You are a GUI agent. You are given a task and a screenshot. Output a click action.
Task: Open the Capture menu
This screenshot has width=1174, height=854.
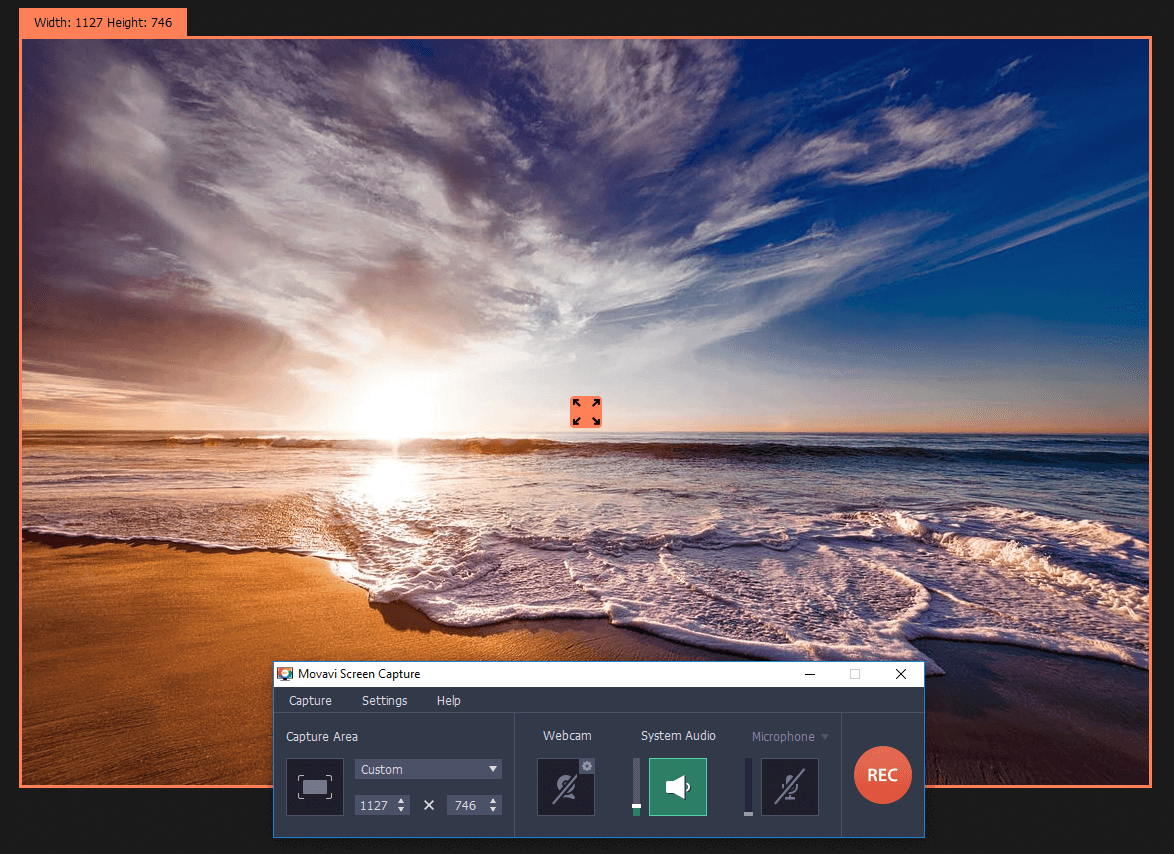click(310, 701)
